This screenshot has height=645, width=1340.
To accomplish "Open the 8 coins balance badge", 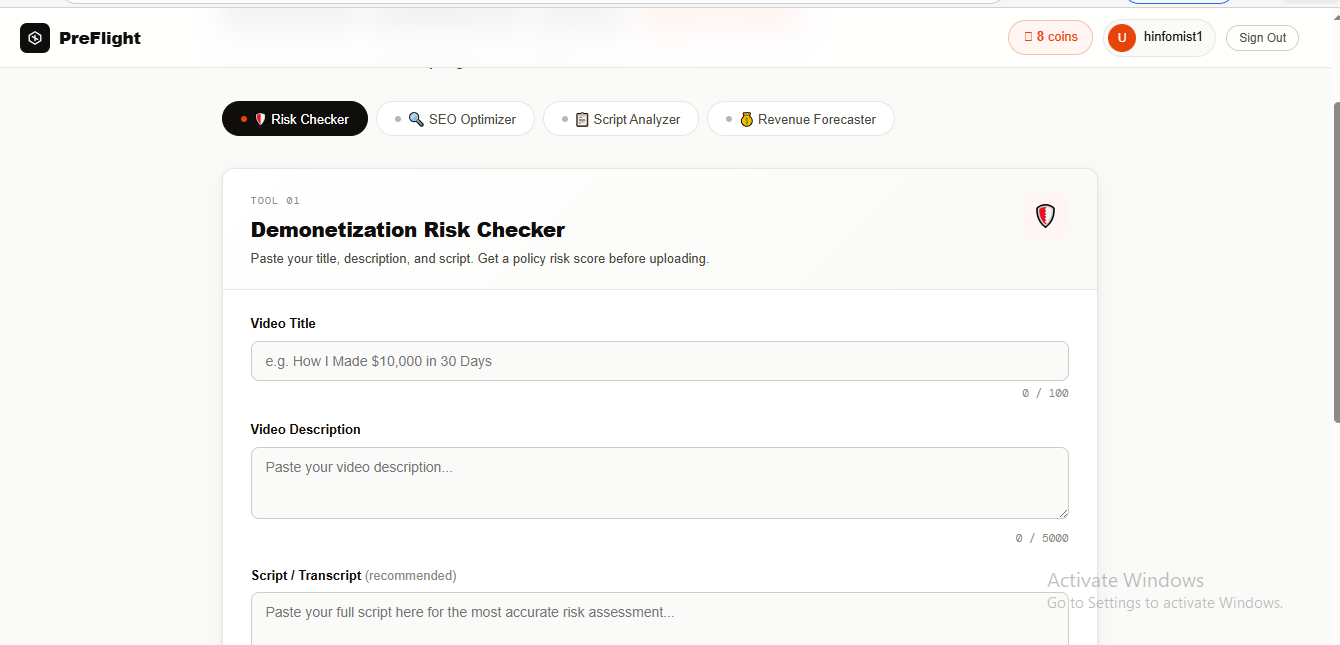I will (x=1050, y=37).
